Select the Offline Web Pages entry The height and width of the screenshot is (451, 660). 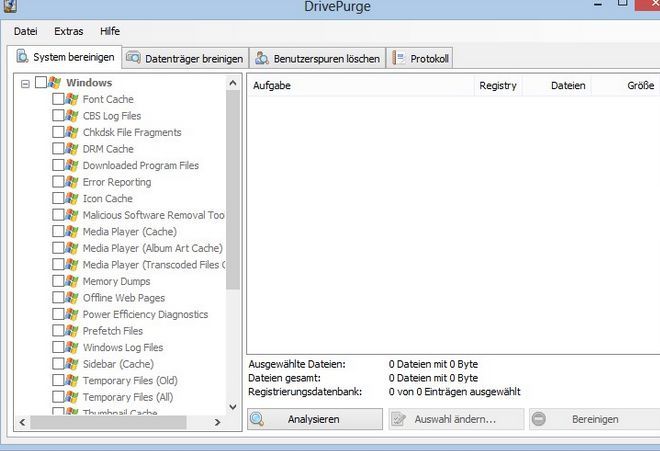pyautogui.click(x=124, y=298)
